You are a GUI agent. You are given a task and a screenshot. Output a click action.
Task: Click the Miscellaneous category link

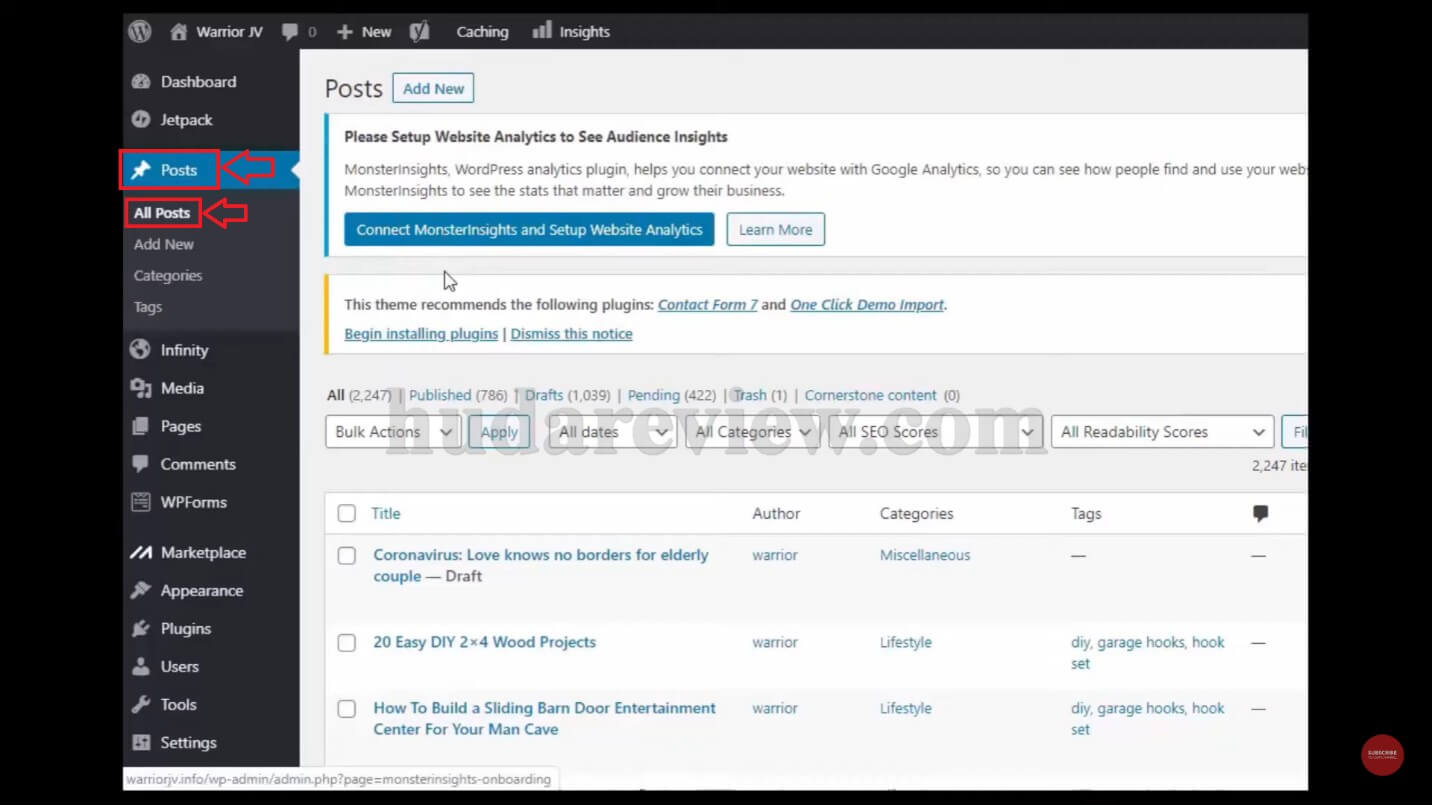pyautogui.click(x=925, y=555)
